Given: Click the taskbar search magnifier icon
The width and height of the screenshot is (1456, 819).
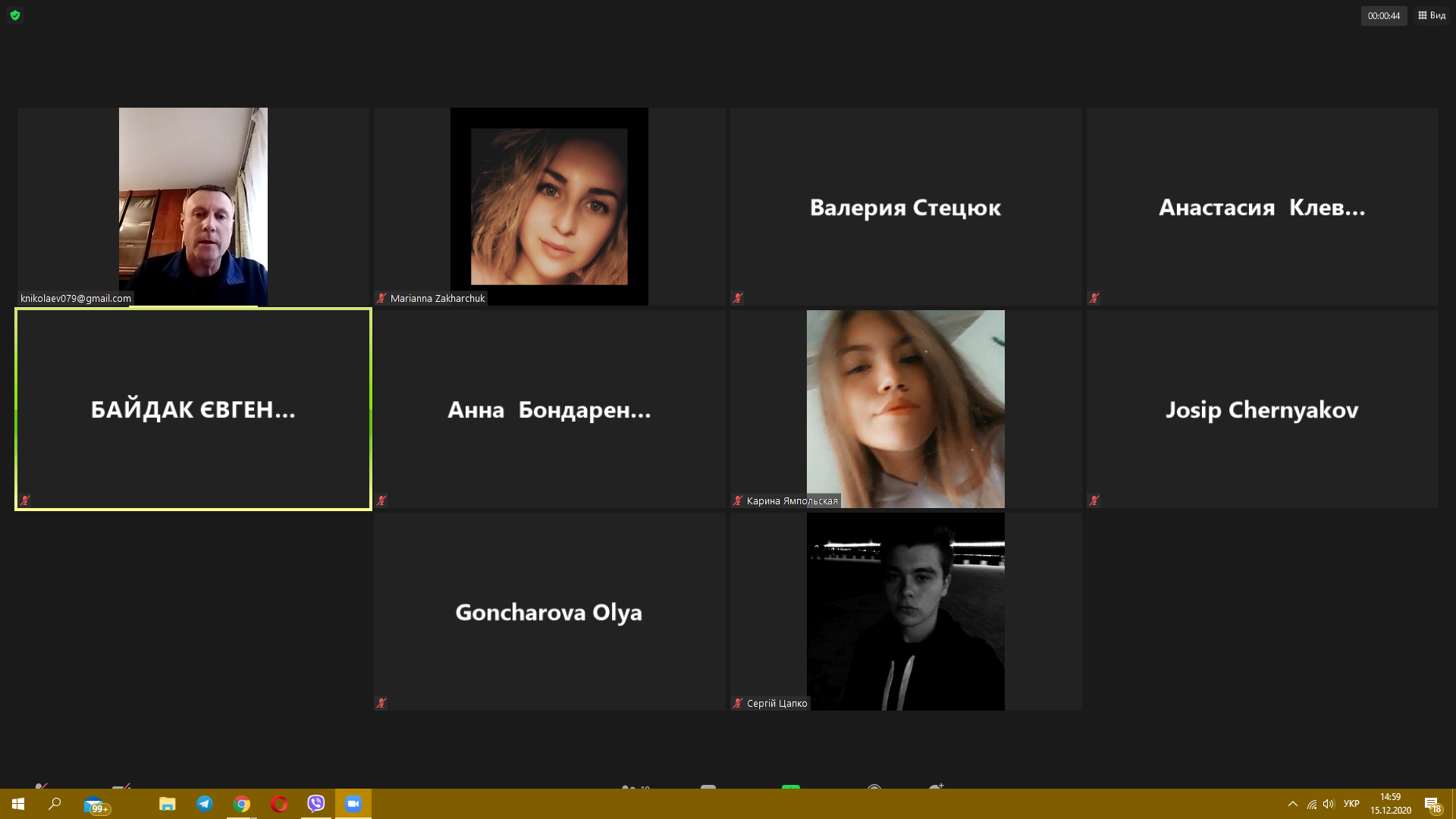Looking at the screenshot, I should [55, 804].
